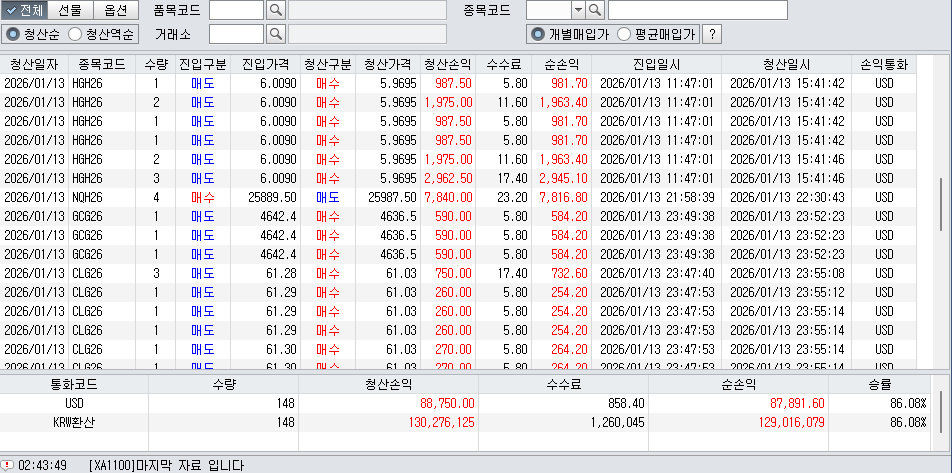Open the help question mark button
The width and height of the screenshot is (952, 473).
pos(712,35)
